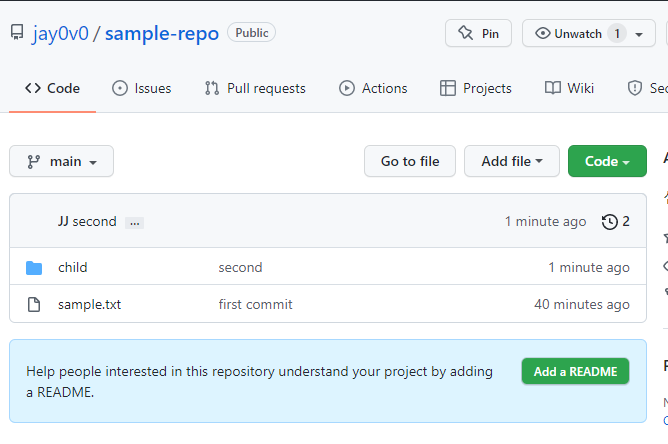Screen dimensions: 668x444
Task: Click the Add a README button
Action: click(x=575, y=371)
